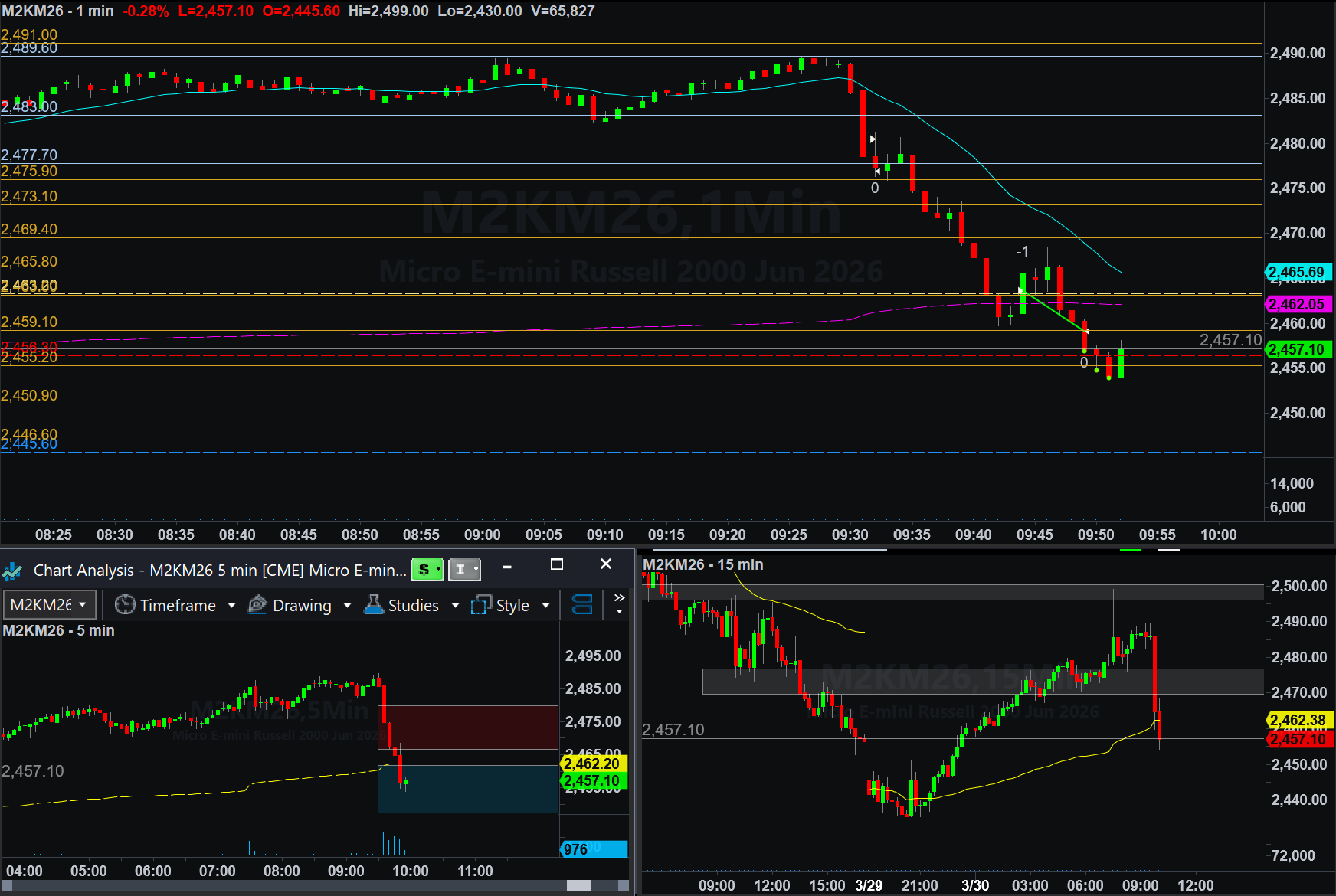Click the Timeframe clock icon
Image resolution: width=1336 pixels, height=896 pixels.
[x=125, y=605]
